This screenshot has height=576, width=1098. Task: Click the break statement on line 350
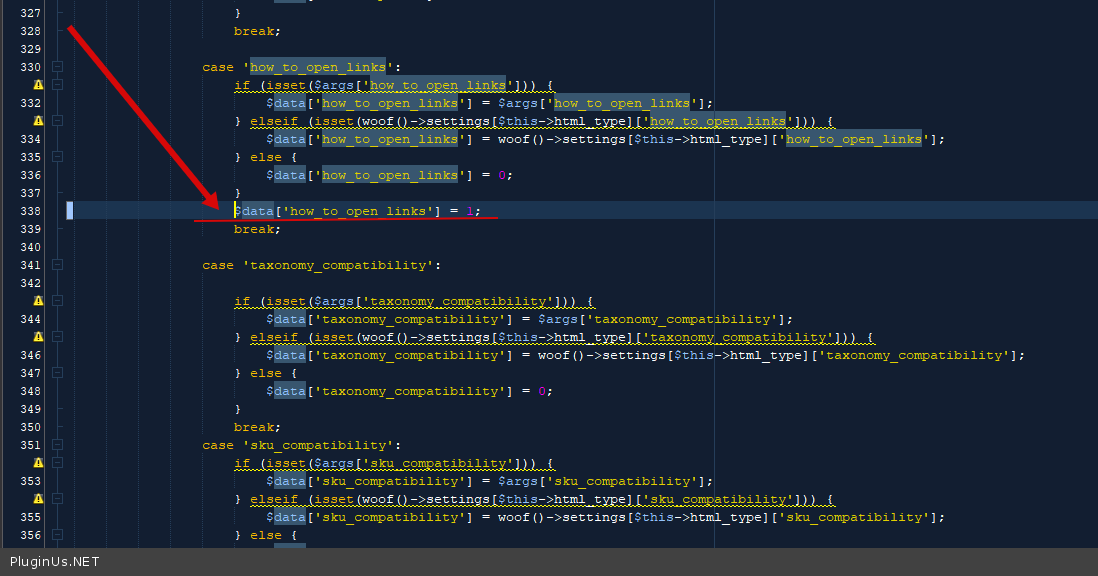click(x=256, y=427)
